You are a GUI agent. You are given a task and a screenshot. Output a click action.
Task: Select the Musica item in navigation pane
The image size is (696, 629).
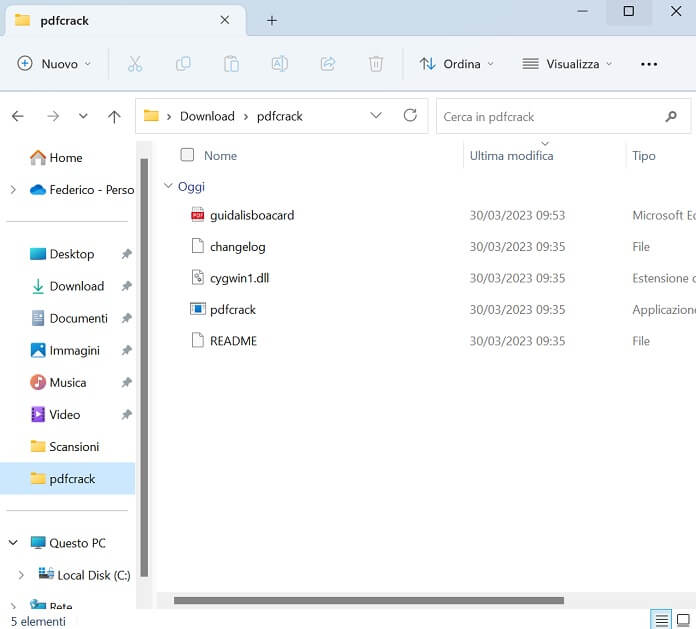(x=58, y=382)
